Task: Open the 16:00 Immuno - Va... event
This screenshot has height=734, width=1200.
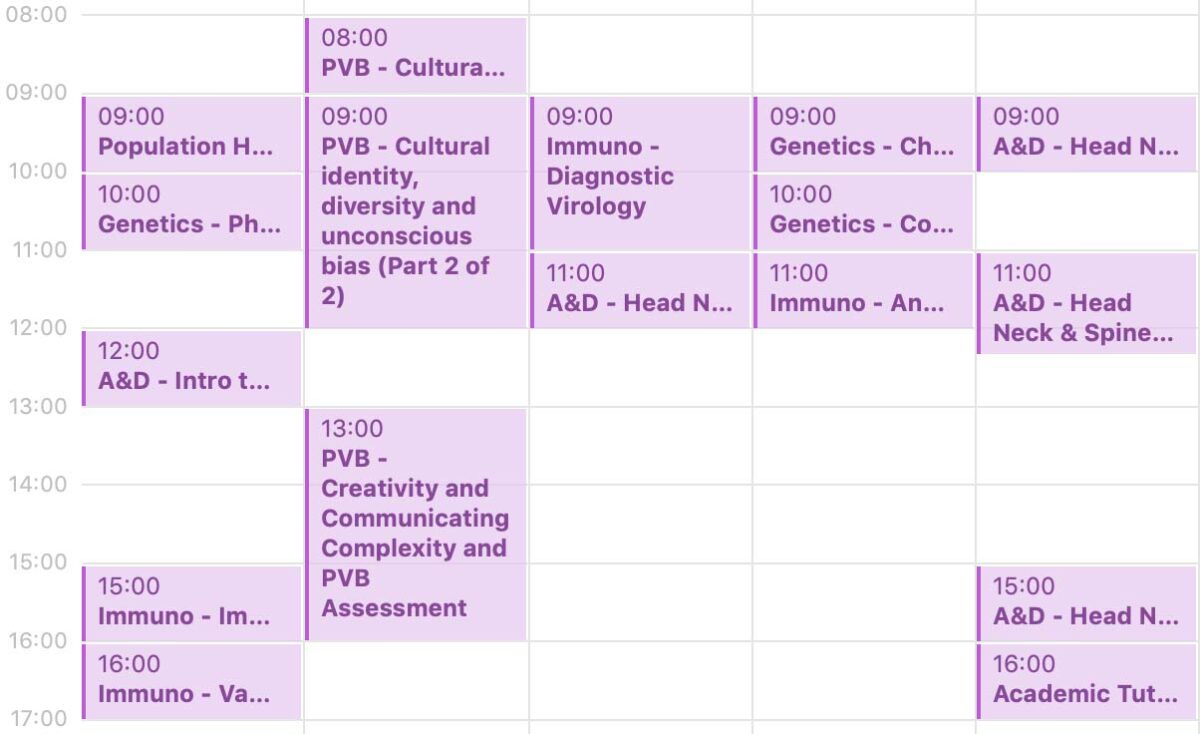Action: 191,681
